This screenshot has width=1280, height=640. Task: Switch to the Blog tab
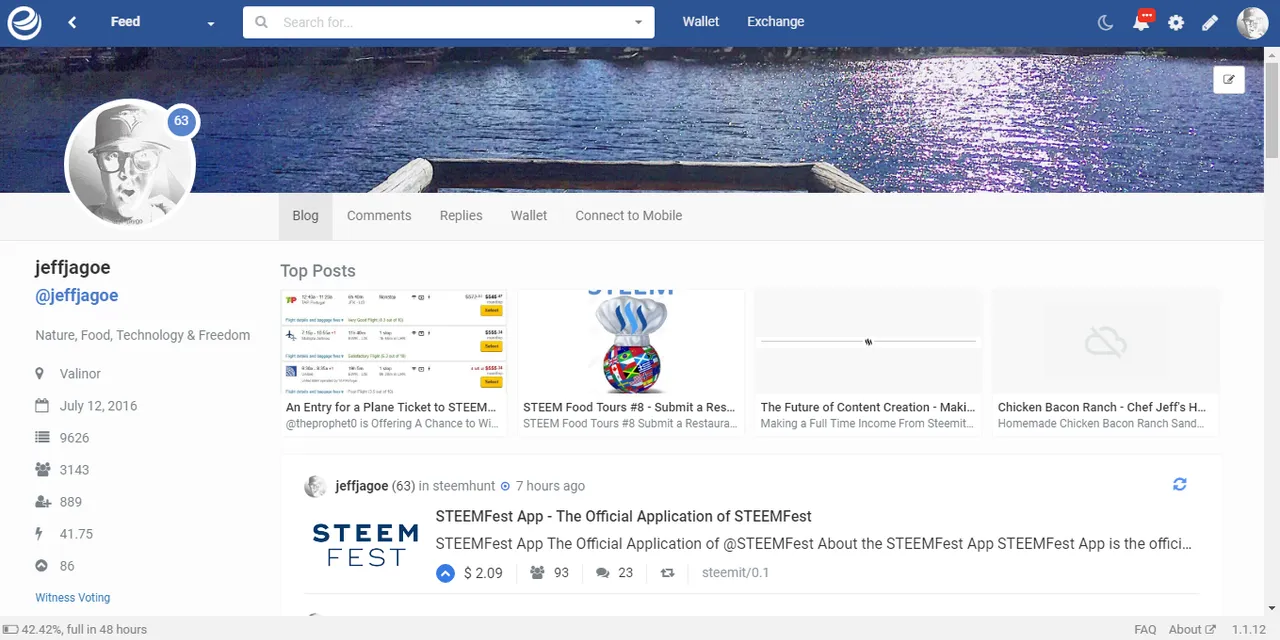coord(305,215)
